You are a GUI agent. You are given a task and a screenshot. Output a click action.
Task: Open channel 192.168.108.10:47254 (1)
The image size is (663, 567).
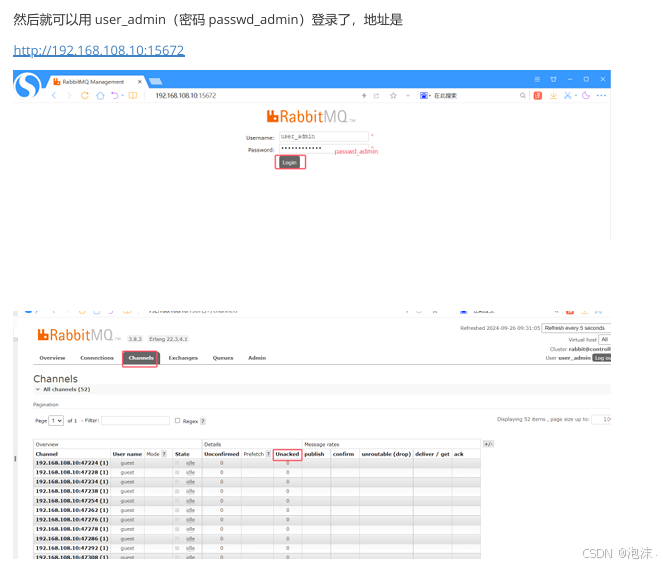point(72,501)
